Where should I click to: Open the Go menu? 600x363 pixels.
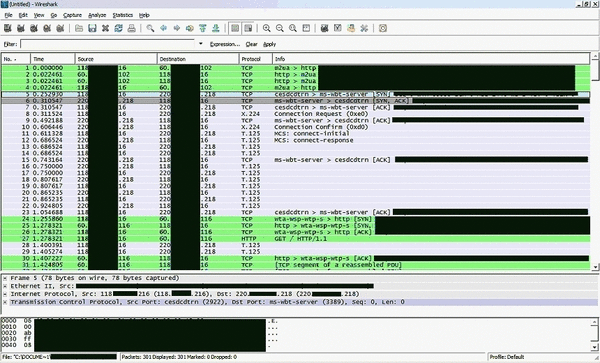(54, 15)
